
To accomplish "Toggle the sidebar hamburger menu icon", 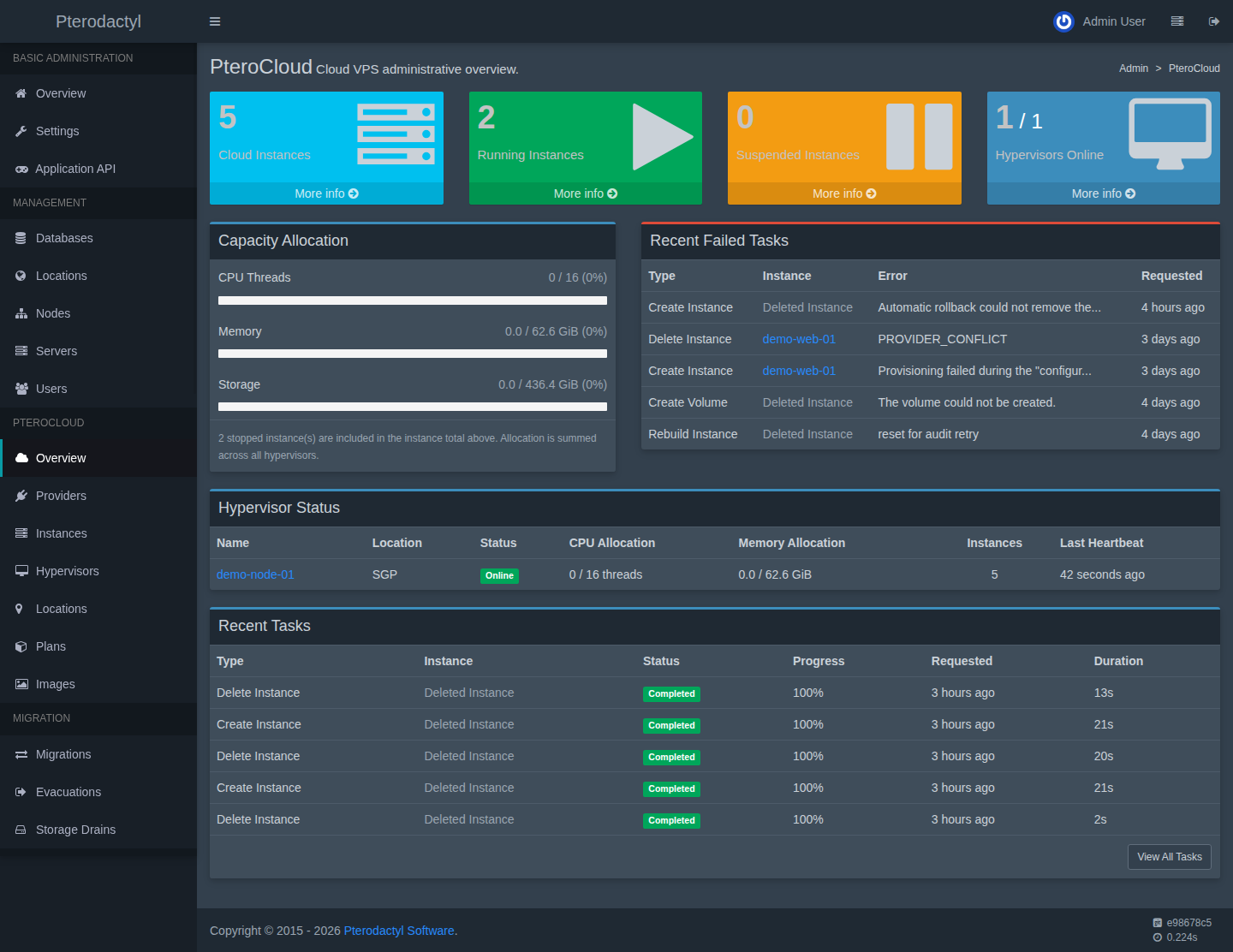I will [215, 21].
